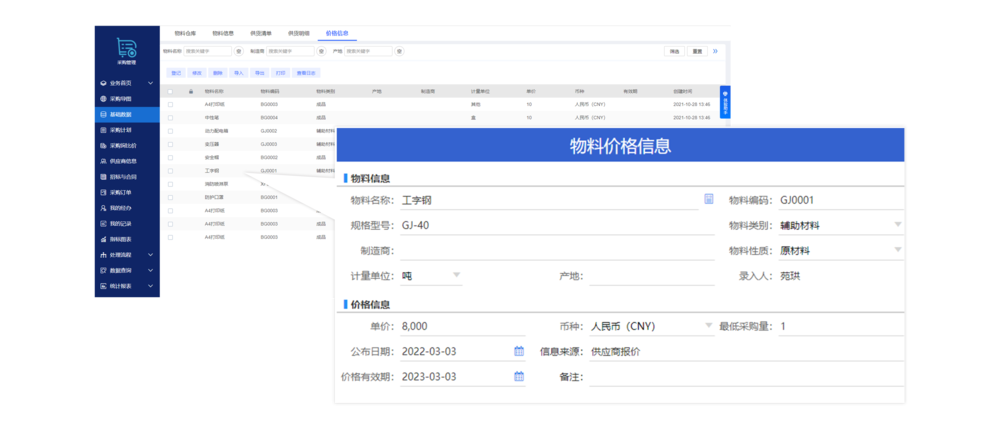Open 物料性质 dropdown showing 原材料
This screenshot has height=439, width=1000.
tap(841, 250)
